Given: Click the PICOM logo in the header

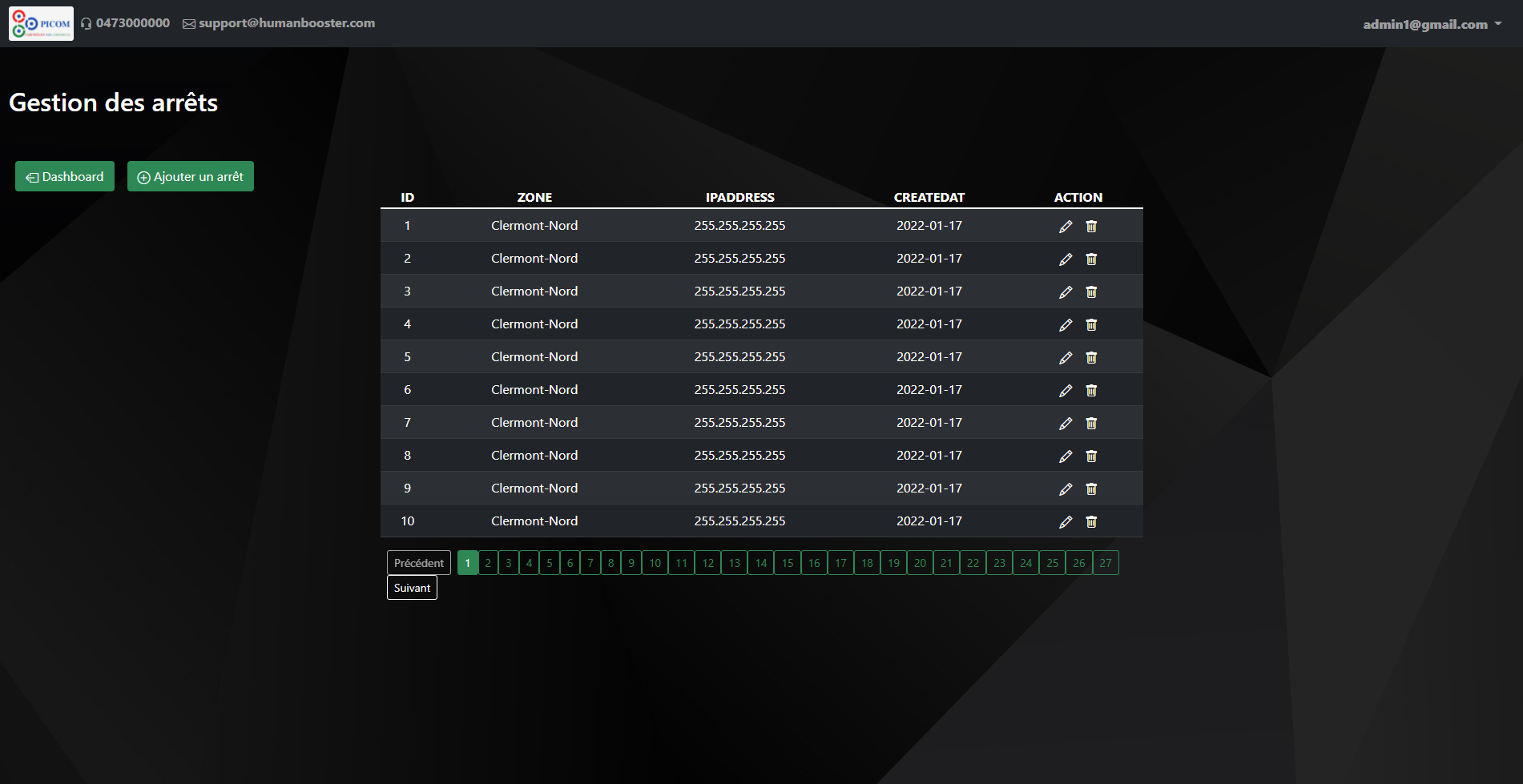Looking at the screenshot, I should tap(41, 23).
